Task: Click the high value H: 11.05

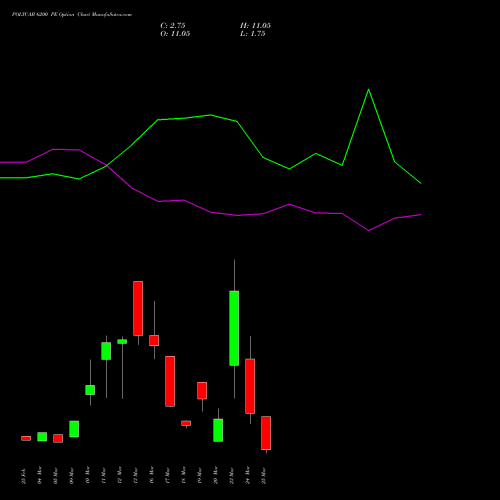Action: [255, 25]
